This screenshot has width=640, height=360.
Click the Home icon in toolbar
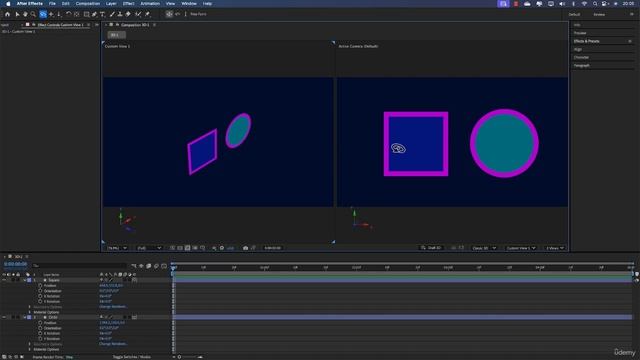[7, 14]
